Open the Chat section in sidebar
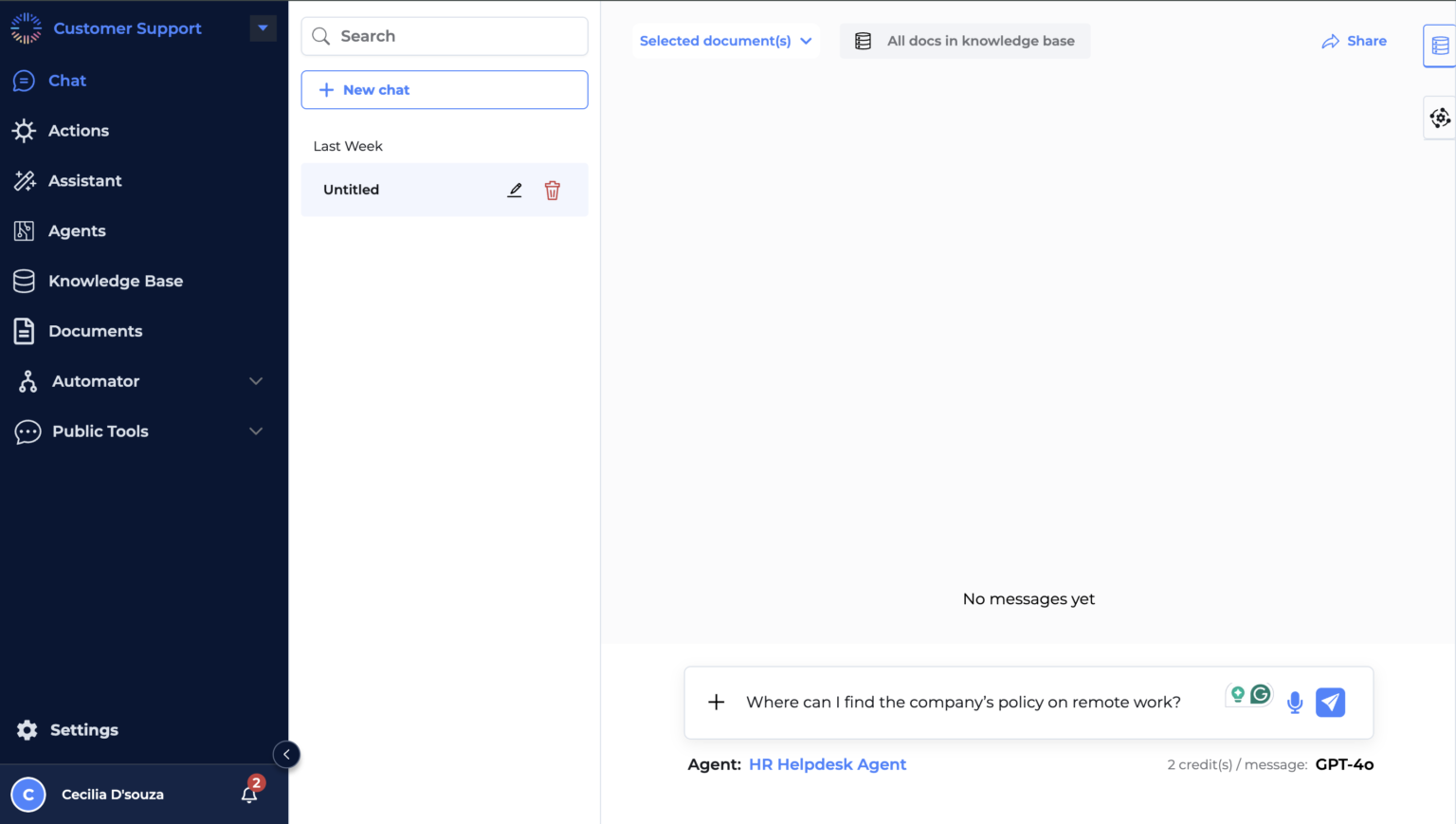Viewport: 1456px width, 824px height. (x=67, y=81)
